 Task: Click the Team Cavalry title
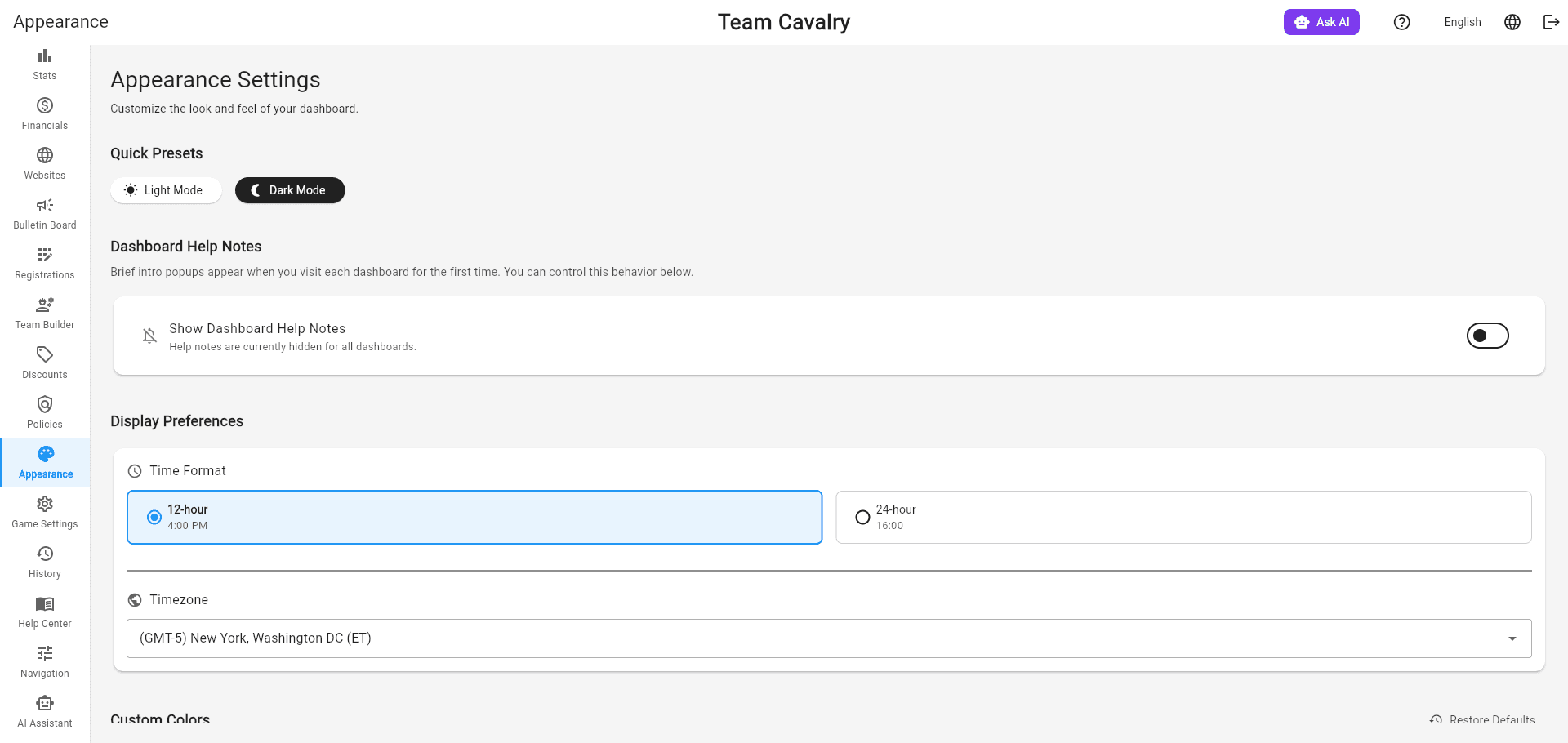click(x=784, y=22)
